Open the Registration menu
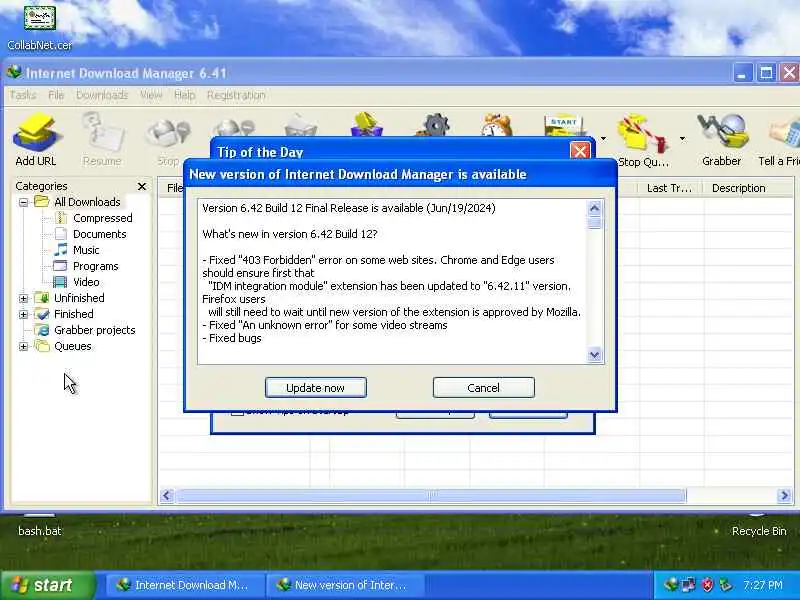This screenshot has width=800, height=600. point(236,95)
